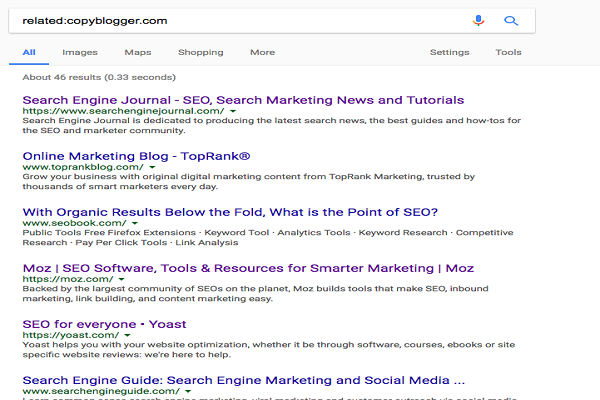Expand the dropdown arrow beside yoast.com URL
The height and width of the screenshot is (400, 600).
click(x=127, y=335)
